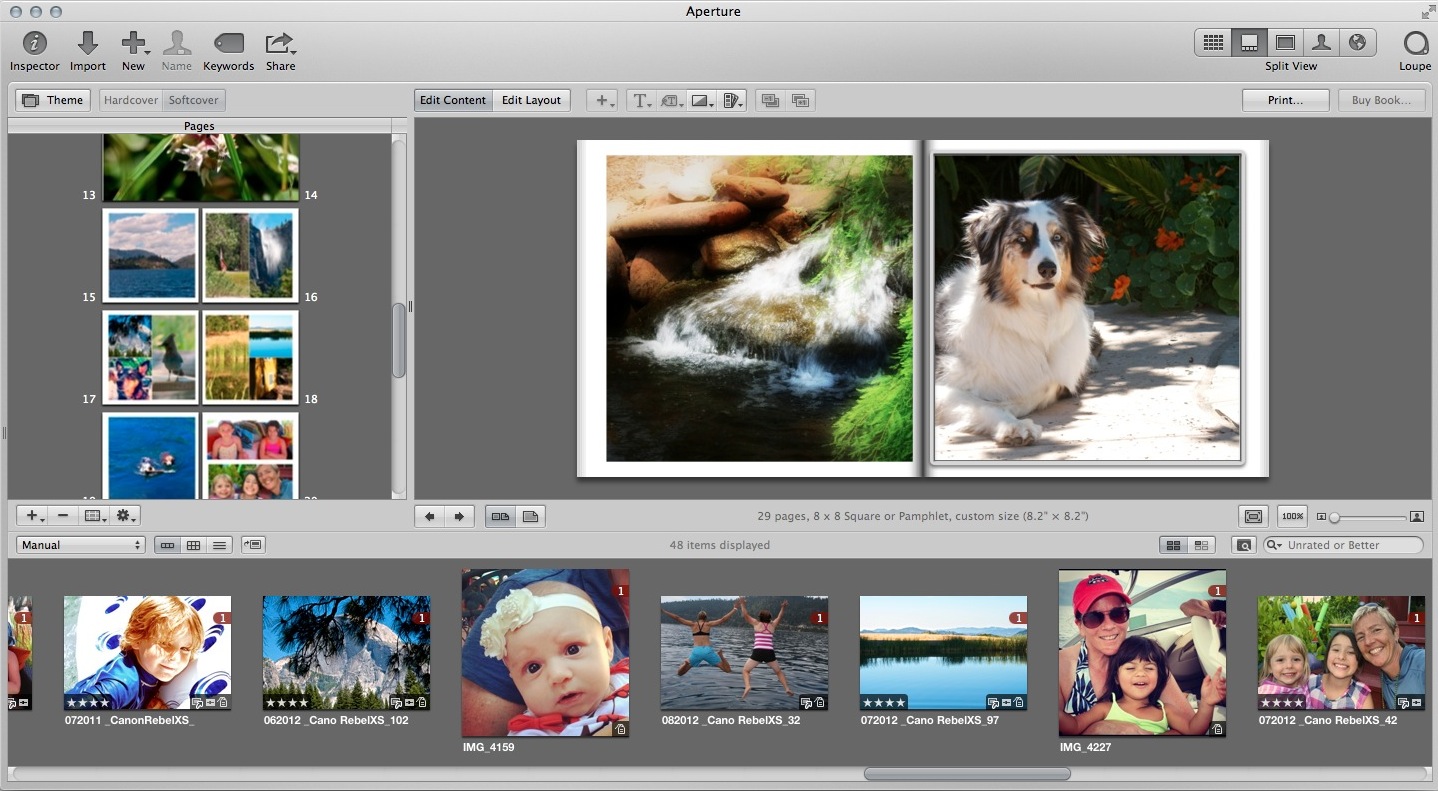Image resolution: width=1438 pixels, height=791 pixels.
Task: Open the book action gear menu
Action: point(126,516)
